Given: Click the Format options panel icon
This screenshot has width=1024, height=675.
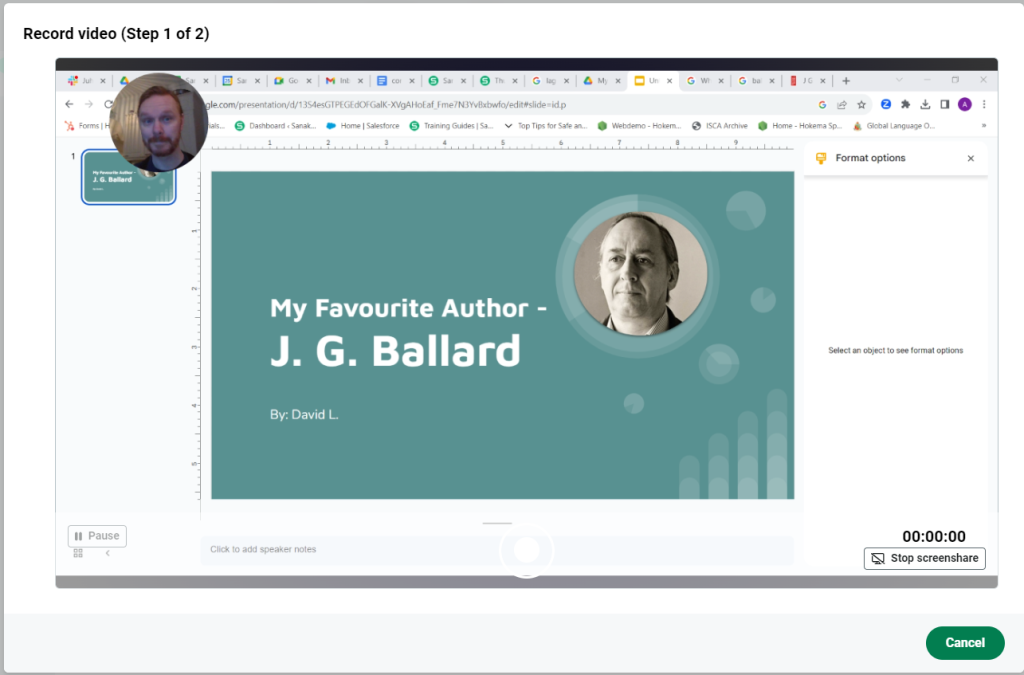Looking at the screenshot, I should point(821,158).
